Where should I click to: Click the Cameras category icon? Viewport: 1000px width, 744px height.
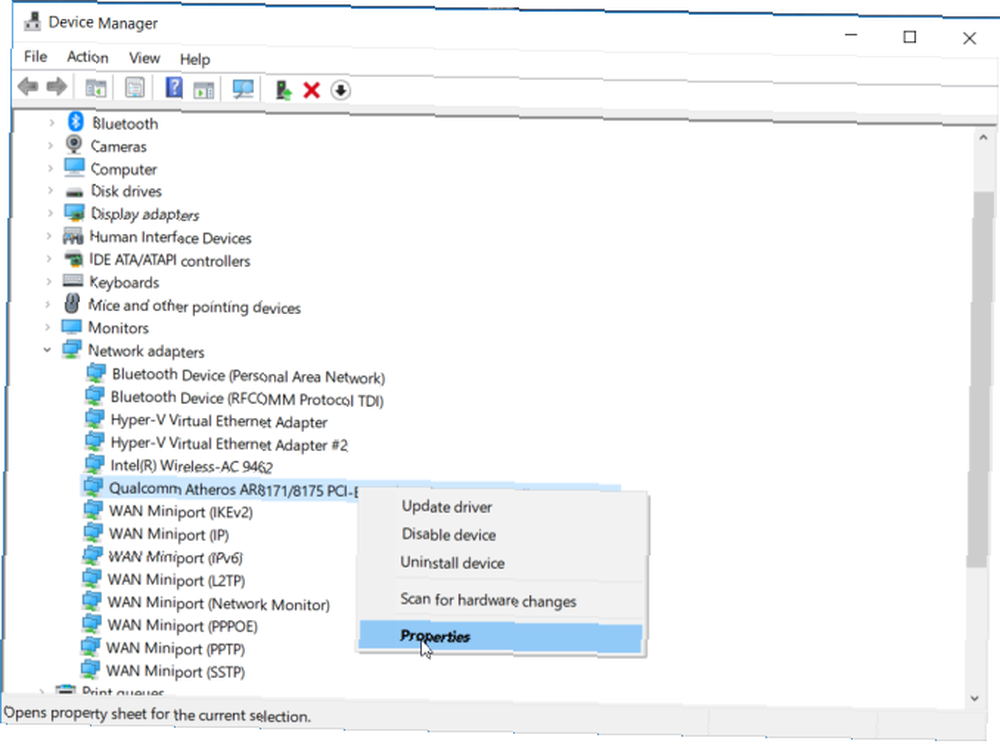tap(74, 145)
